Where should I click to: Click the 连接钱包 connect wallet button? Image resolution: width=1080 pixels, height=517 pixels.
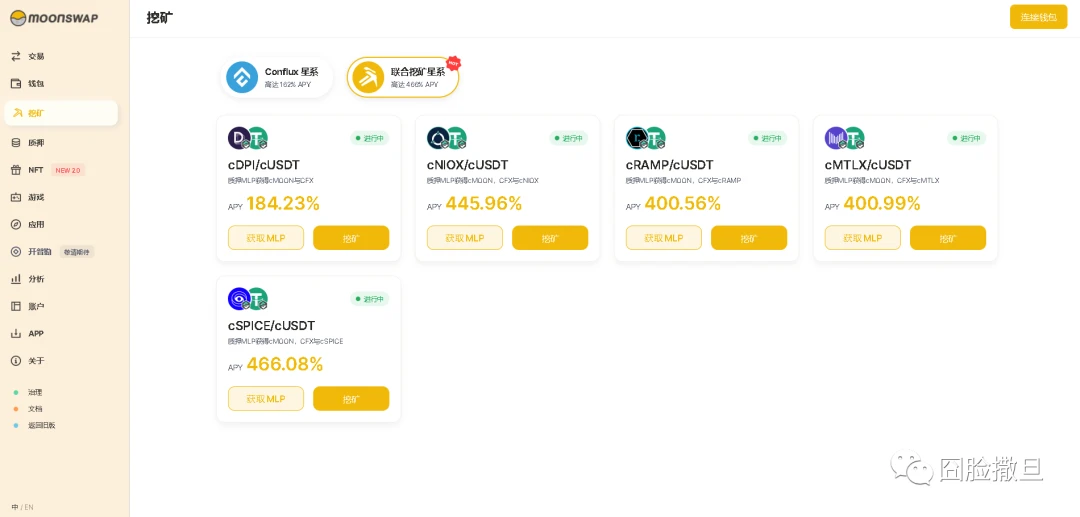(1038, 17)
